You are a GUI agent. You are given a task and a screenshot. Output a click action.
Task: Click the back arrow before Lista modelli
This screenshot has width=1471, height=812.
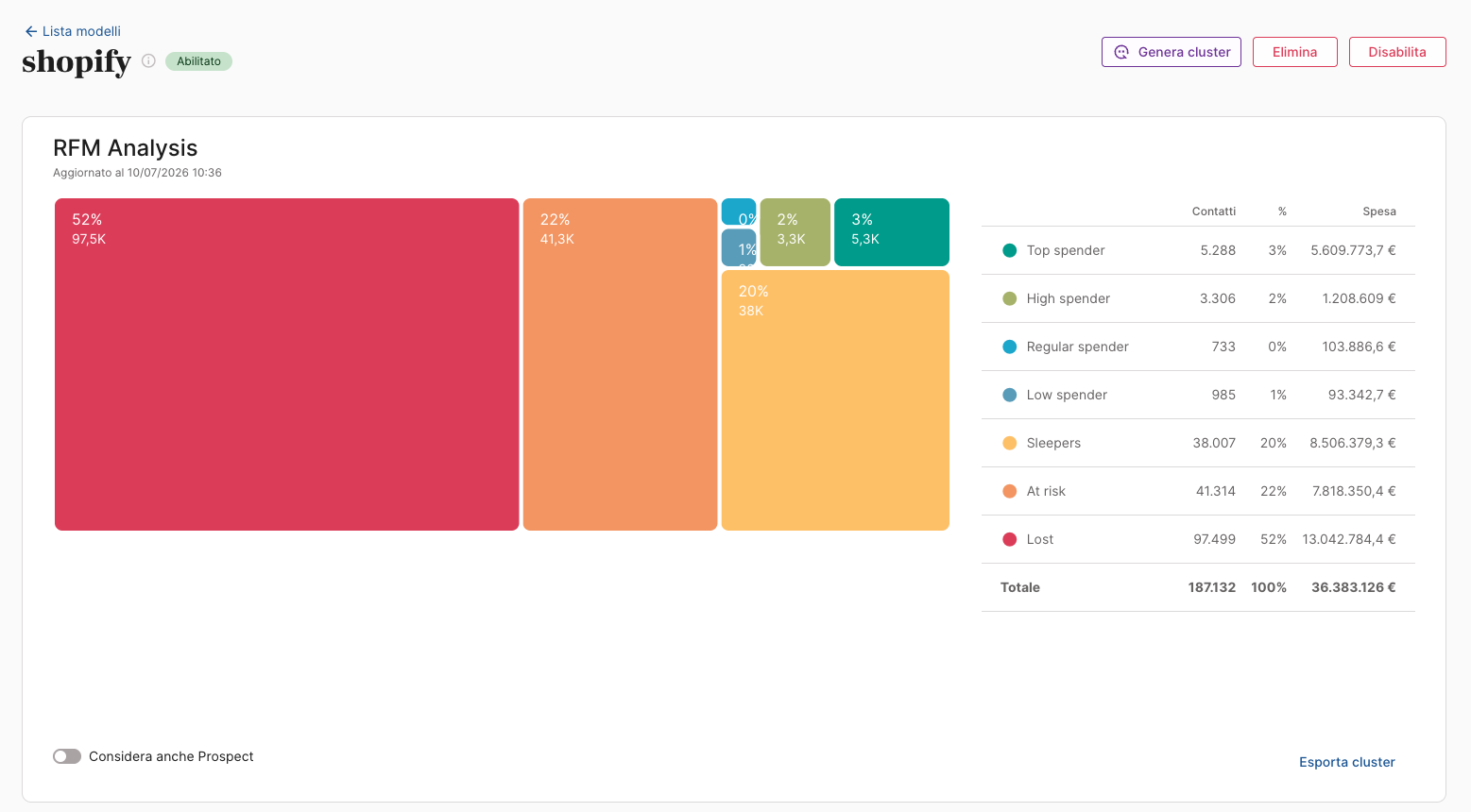point(30,31)
